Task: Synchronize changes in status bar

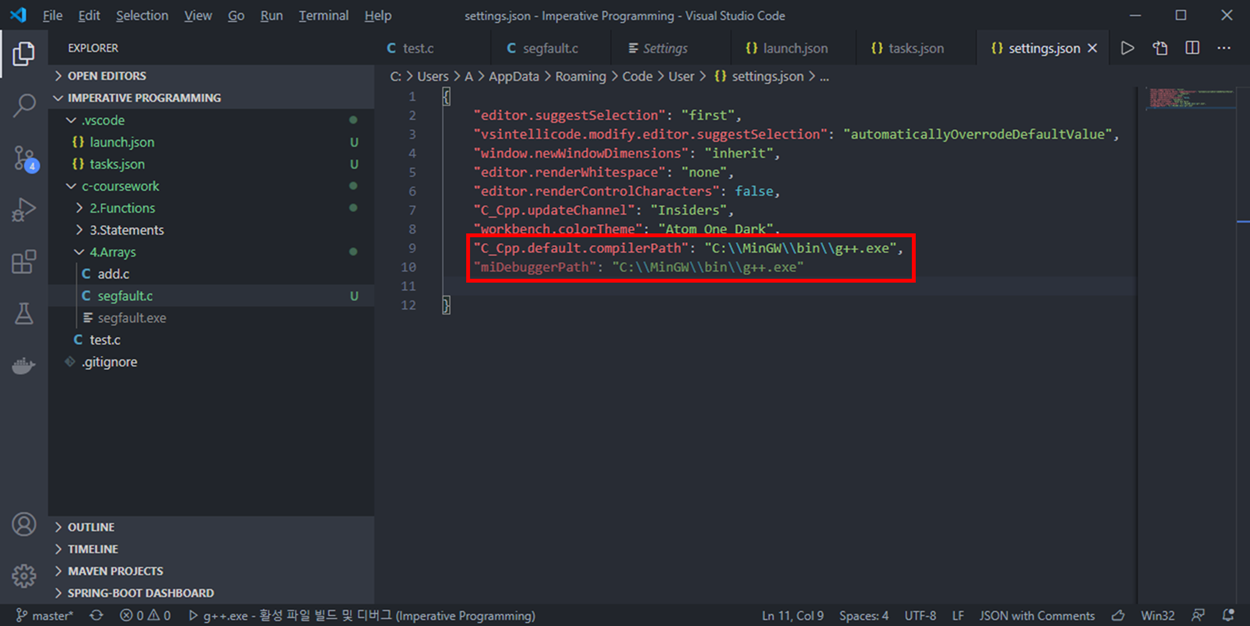Action: 97,616
